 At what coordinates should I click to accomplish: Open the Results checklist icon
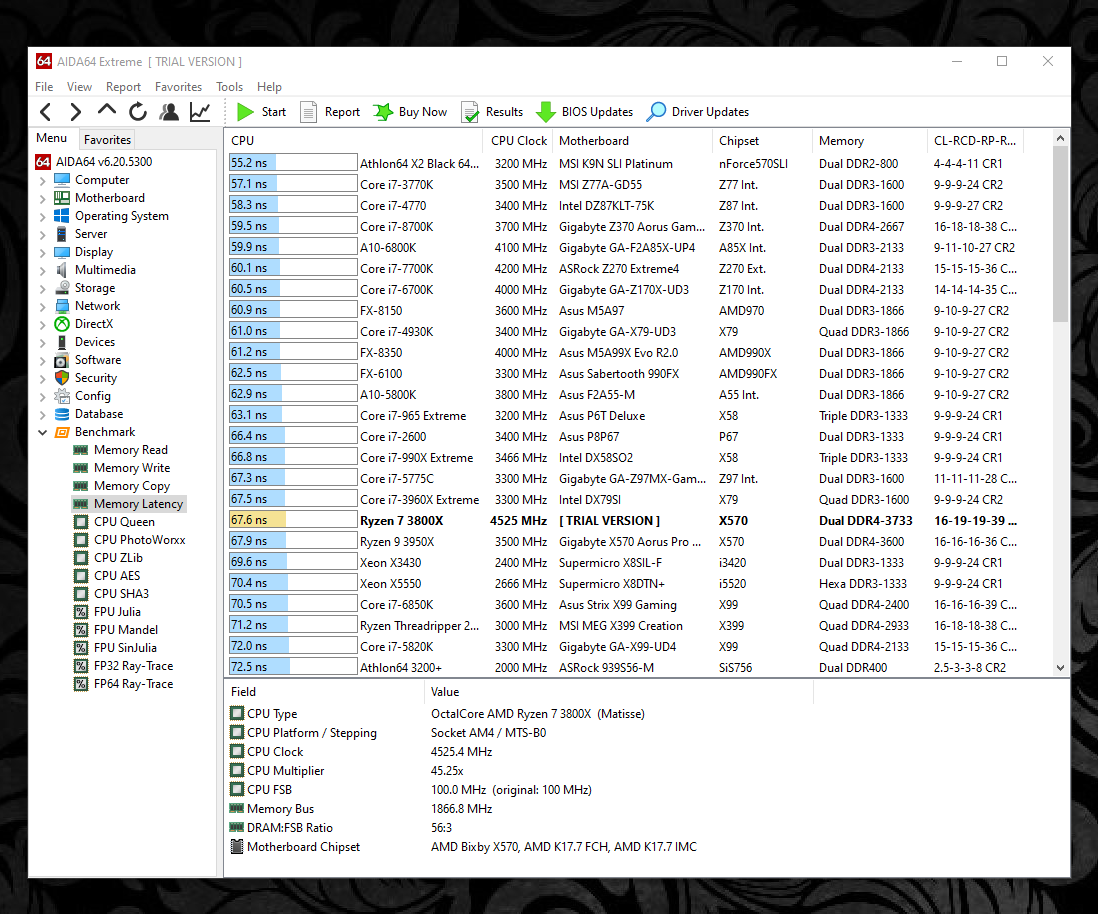pos(470,111)
